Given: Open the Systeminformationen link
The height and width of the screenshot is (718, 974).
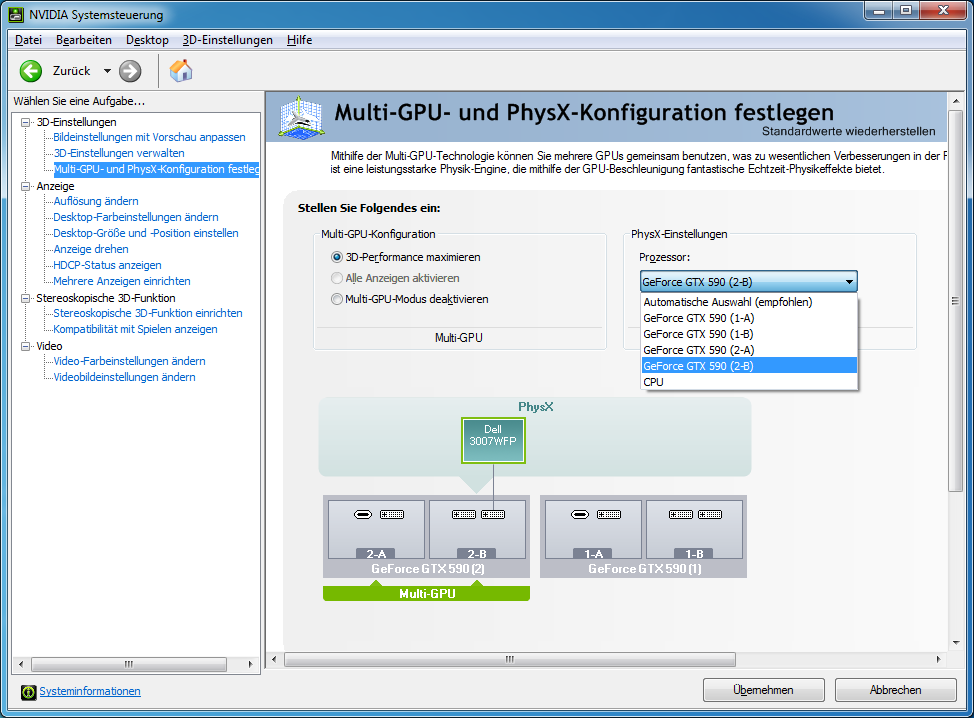Looking at the screenshot, I should pyautogui.click(x=90, y=691).
